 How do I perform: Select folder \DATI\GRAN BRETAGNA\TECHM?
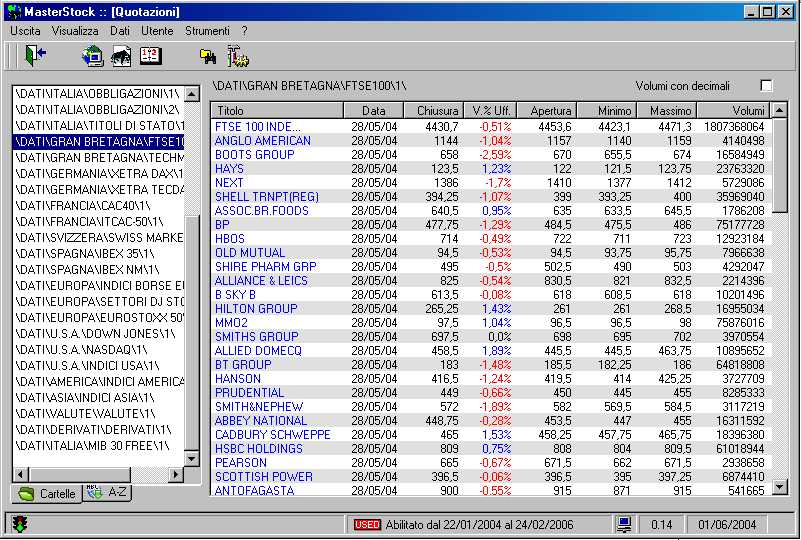pos(99,157)
